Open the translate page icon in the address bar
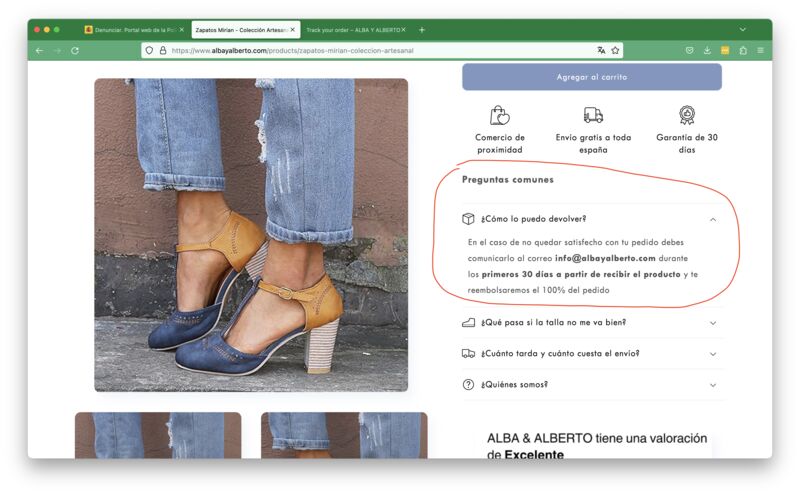The image size is (800, 495). tap(601, 50)
